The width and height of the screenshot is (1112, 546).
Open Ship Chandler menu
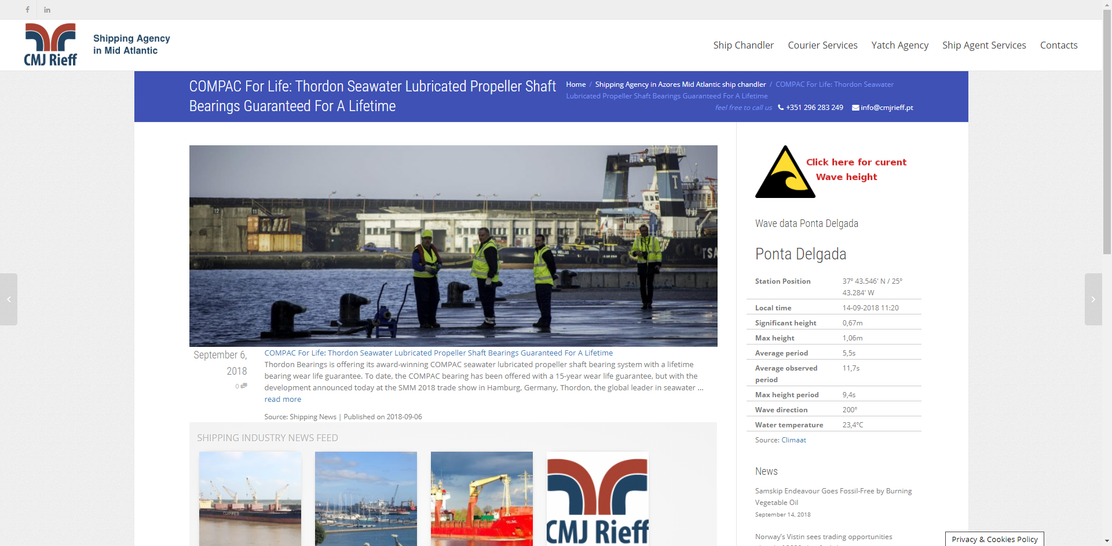tap(743, 45)
